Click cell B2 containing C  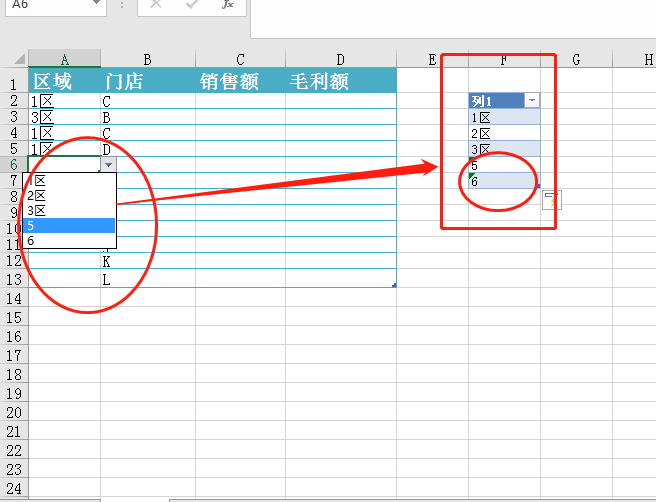click(148, 101)
